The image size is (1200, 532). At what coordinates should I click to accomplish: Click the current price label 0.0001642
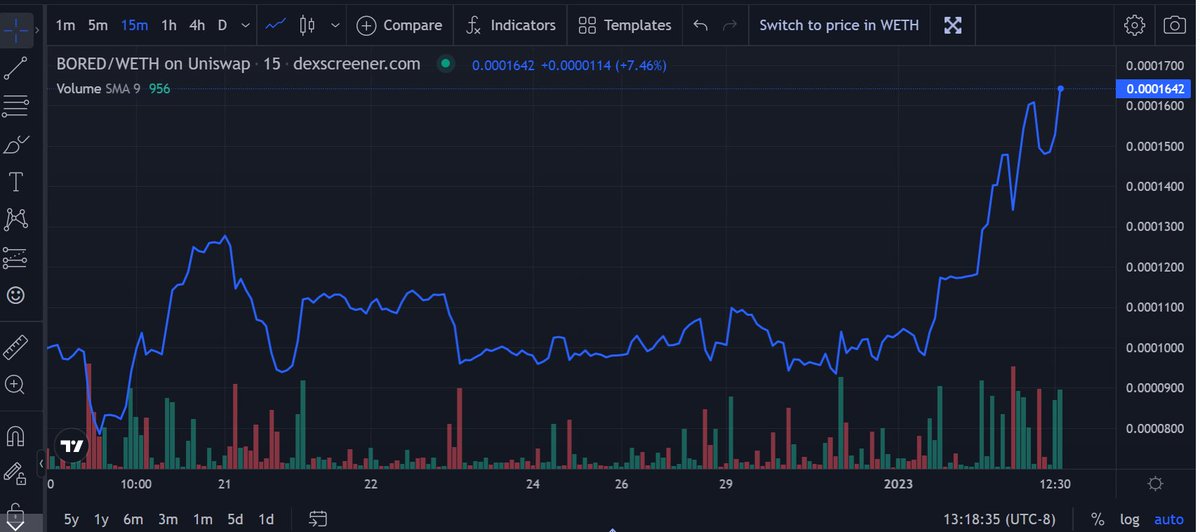coord(1155,89)
